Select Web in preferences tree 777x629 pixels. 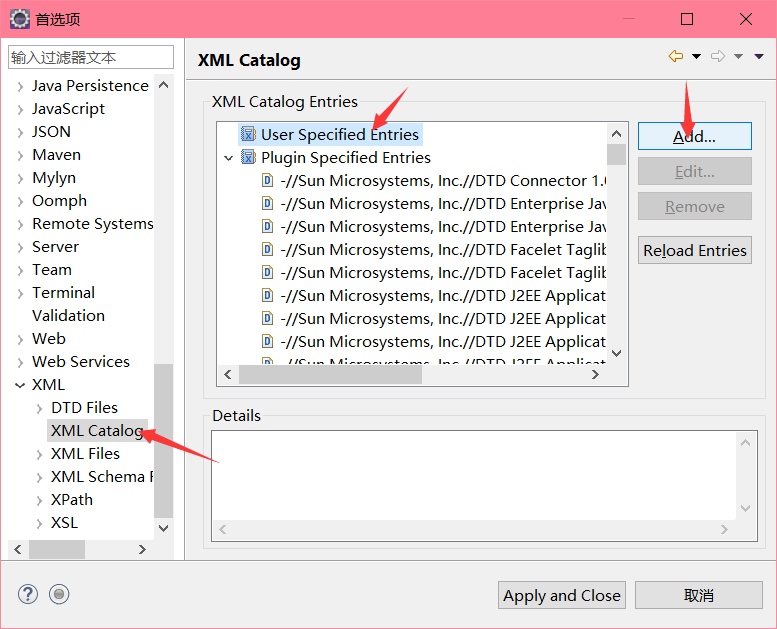tap(49, 339)
